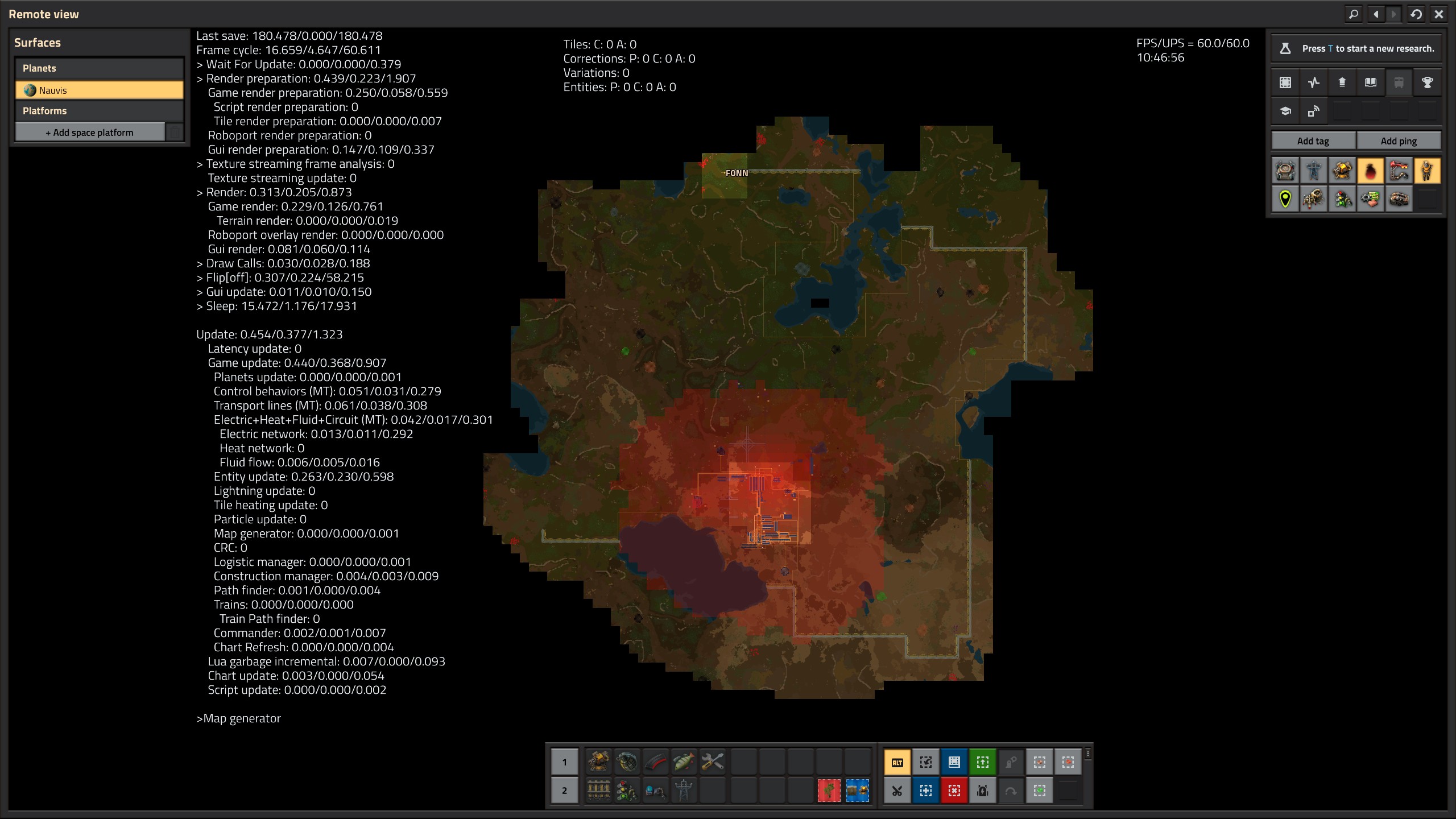The width and height of the screenshot is (1456, 819).
Task: Toggle electric network pole overlay
Action: click(x=1313, y=171)
